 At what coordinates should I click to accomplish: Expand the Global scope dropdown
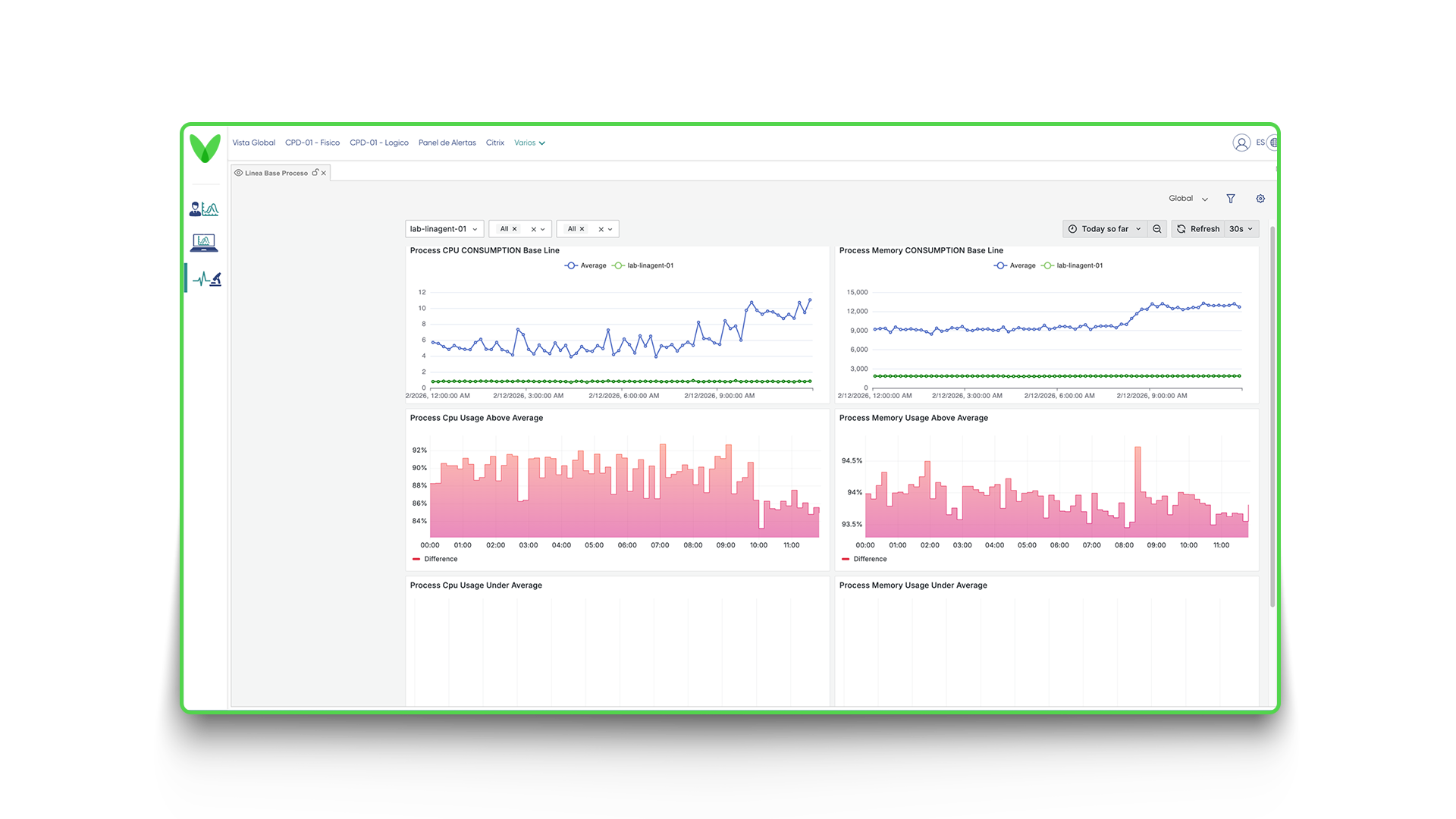point(1188,199)
